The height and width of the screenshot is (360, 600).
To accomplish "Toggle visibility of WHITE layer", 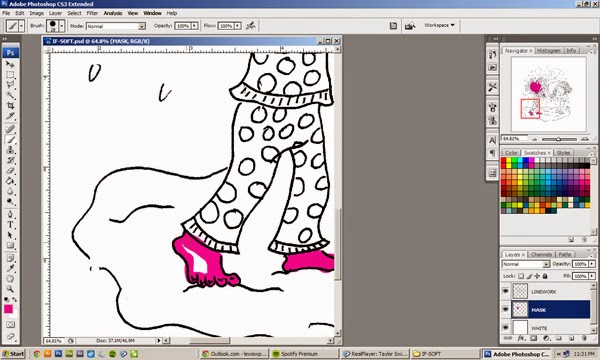I will (x=505, y=328).
